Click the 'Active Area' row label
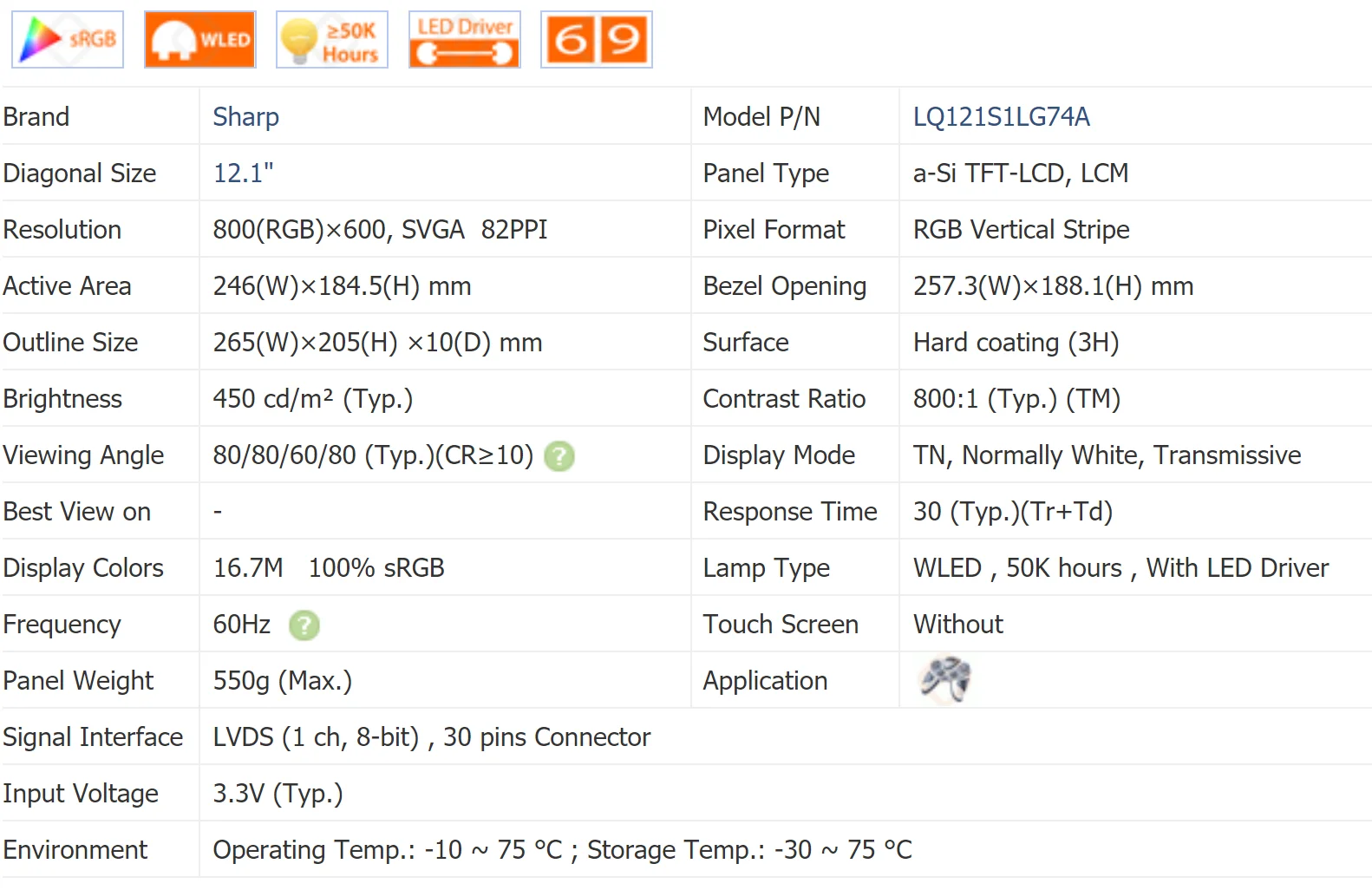Image resolution: width=1372 pixels, height=890 pixels. (68, 286)
